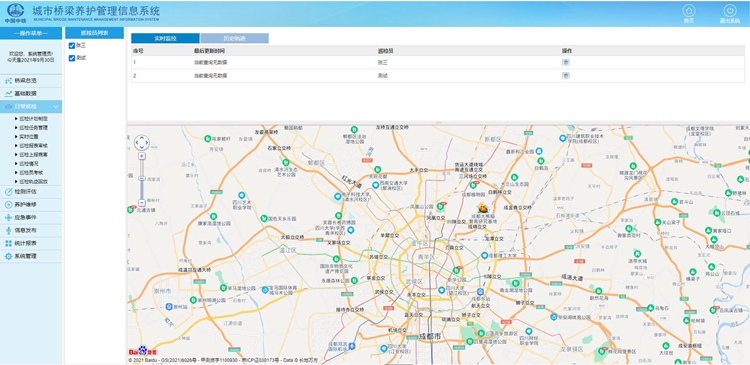This screenshot has width=750, height=365.
Task: Open the 巡检轨迹回放 submenu item
Action: pyautogui.click(x=33, y=181)
